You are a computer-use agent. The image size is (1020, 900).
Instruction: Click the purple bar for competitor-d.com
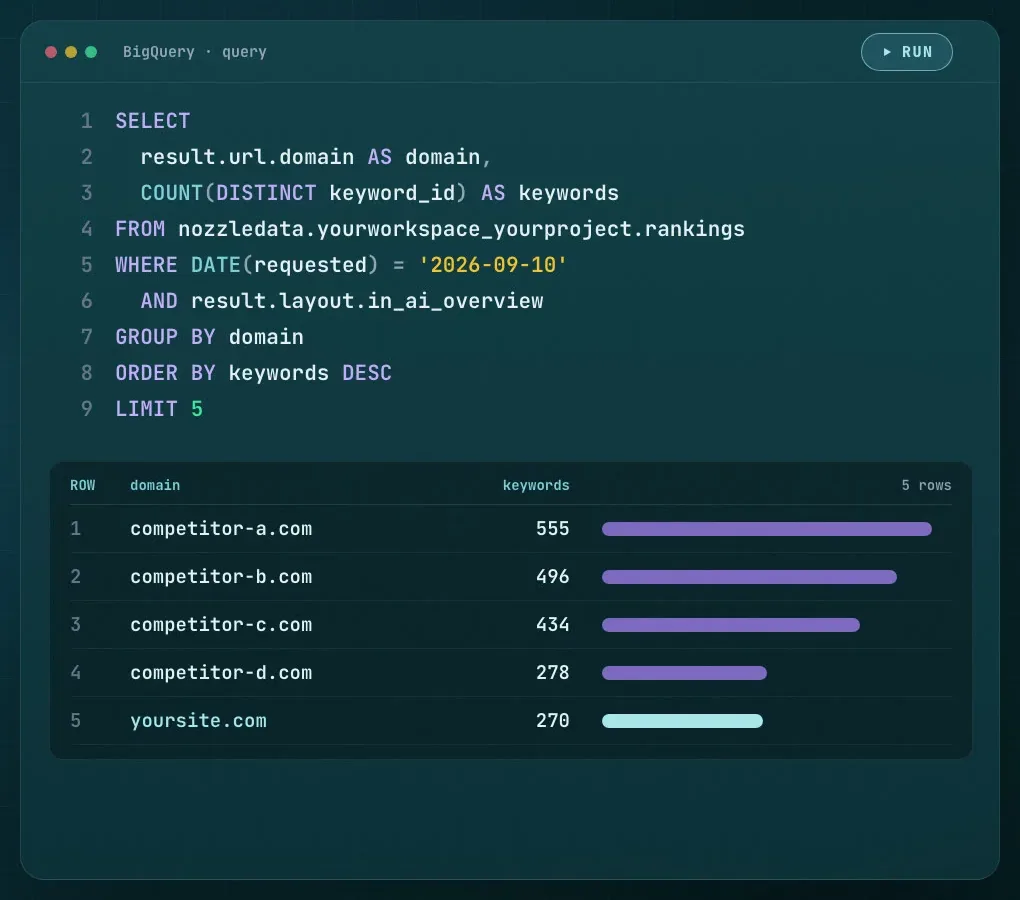tap(684, 673)
